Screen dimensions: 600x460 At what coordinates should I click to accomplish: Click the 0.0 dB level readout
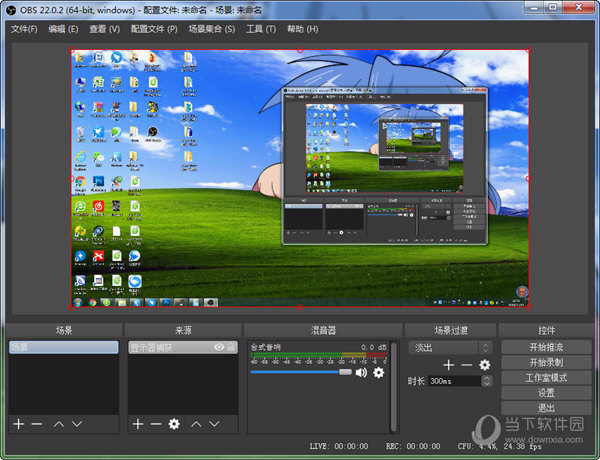pyautogui.click(x=373, y=347)
